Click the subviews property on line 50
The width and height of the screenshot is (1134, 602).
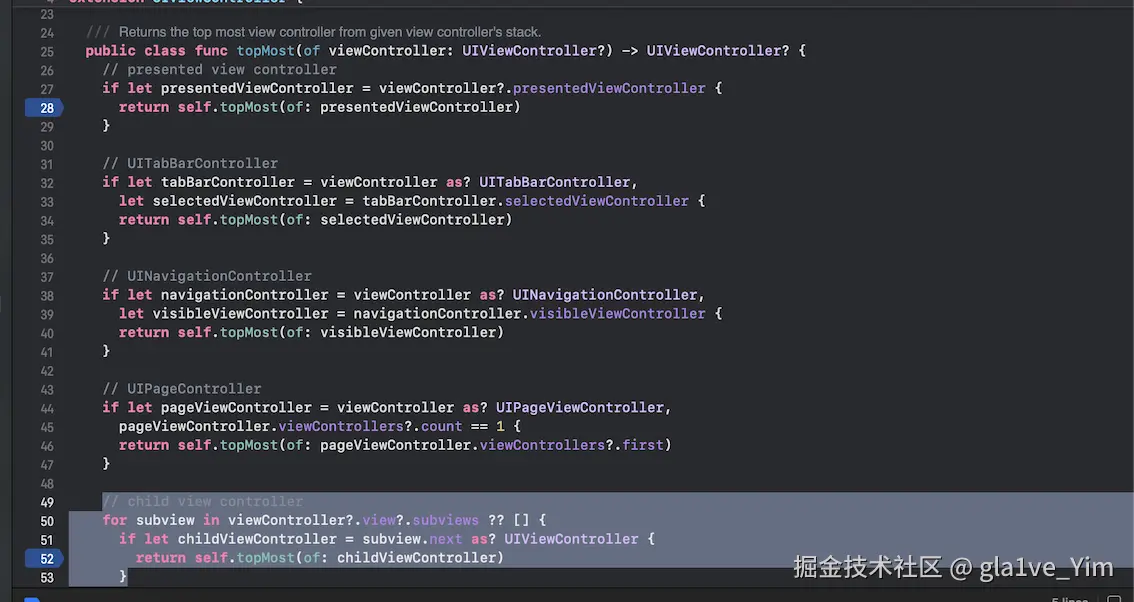pos(445,520)
